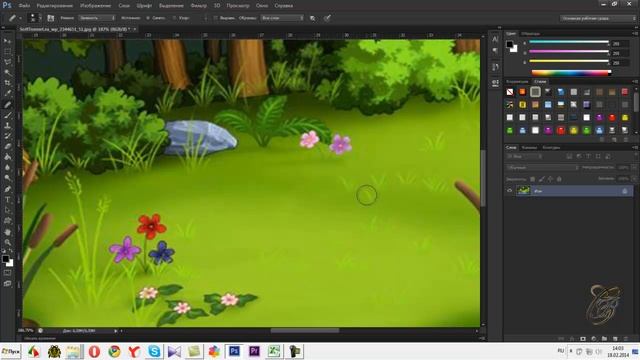Viewport: 640px width, 360px height.
Task: Add layer mask icon
Action: [x=583, y=339]
